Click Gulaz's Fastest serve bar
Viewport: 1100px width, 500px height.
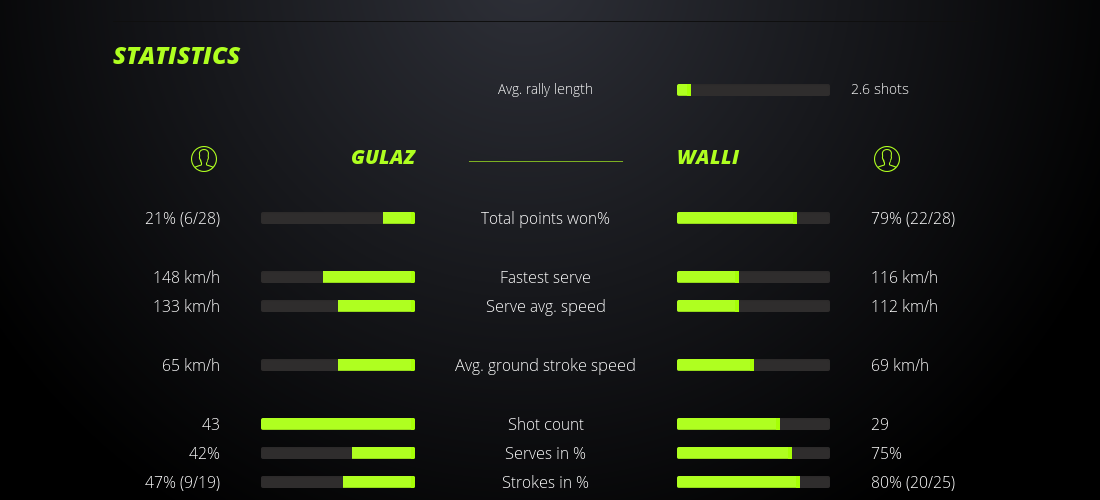tap(338, 277)
